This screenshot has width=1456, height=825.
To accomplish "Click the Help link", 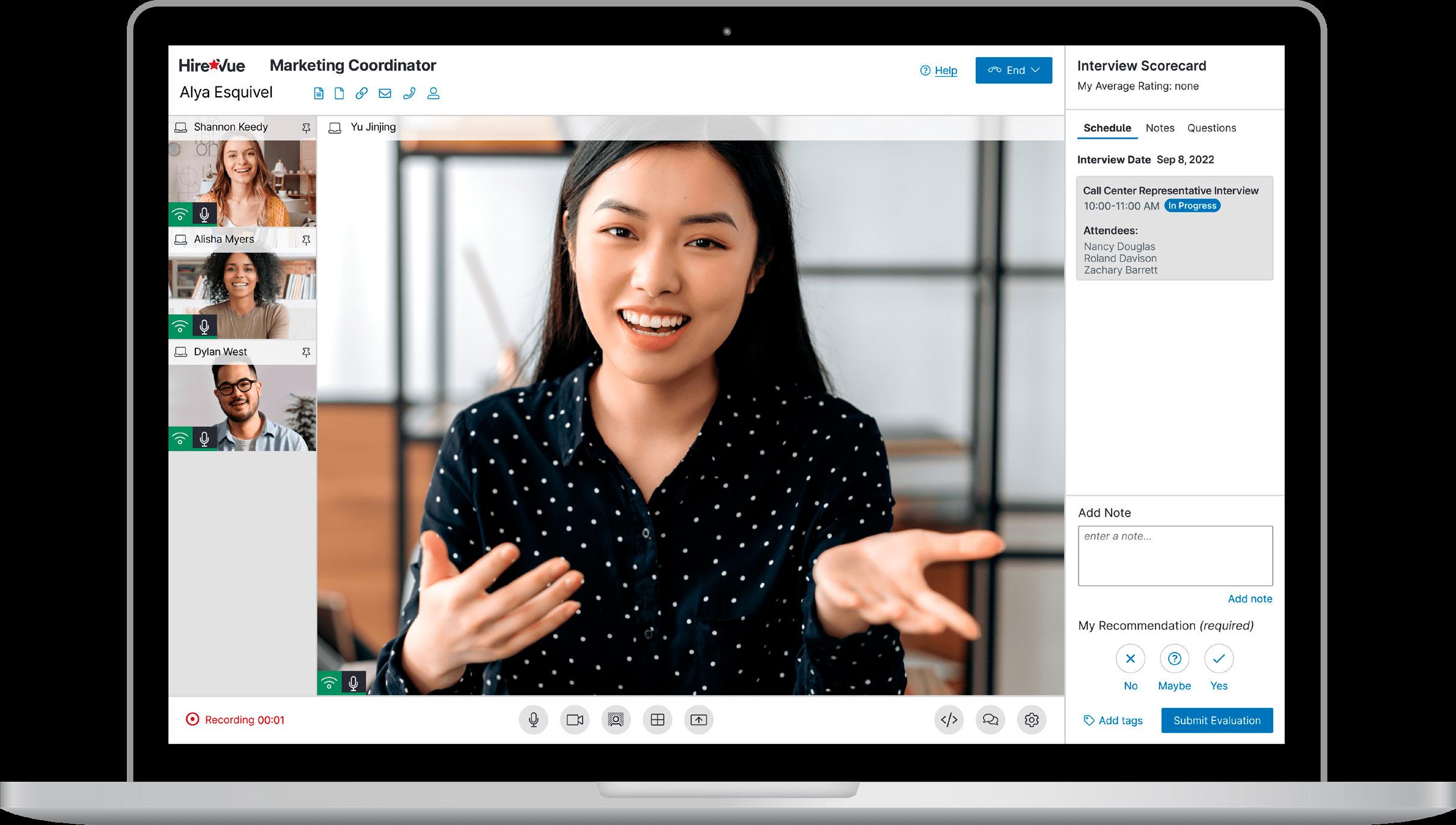I will [x=945, y=71].
